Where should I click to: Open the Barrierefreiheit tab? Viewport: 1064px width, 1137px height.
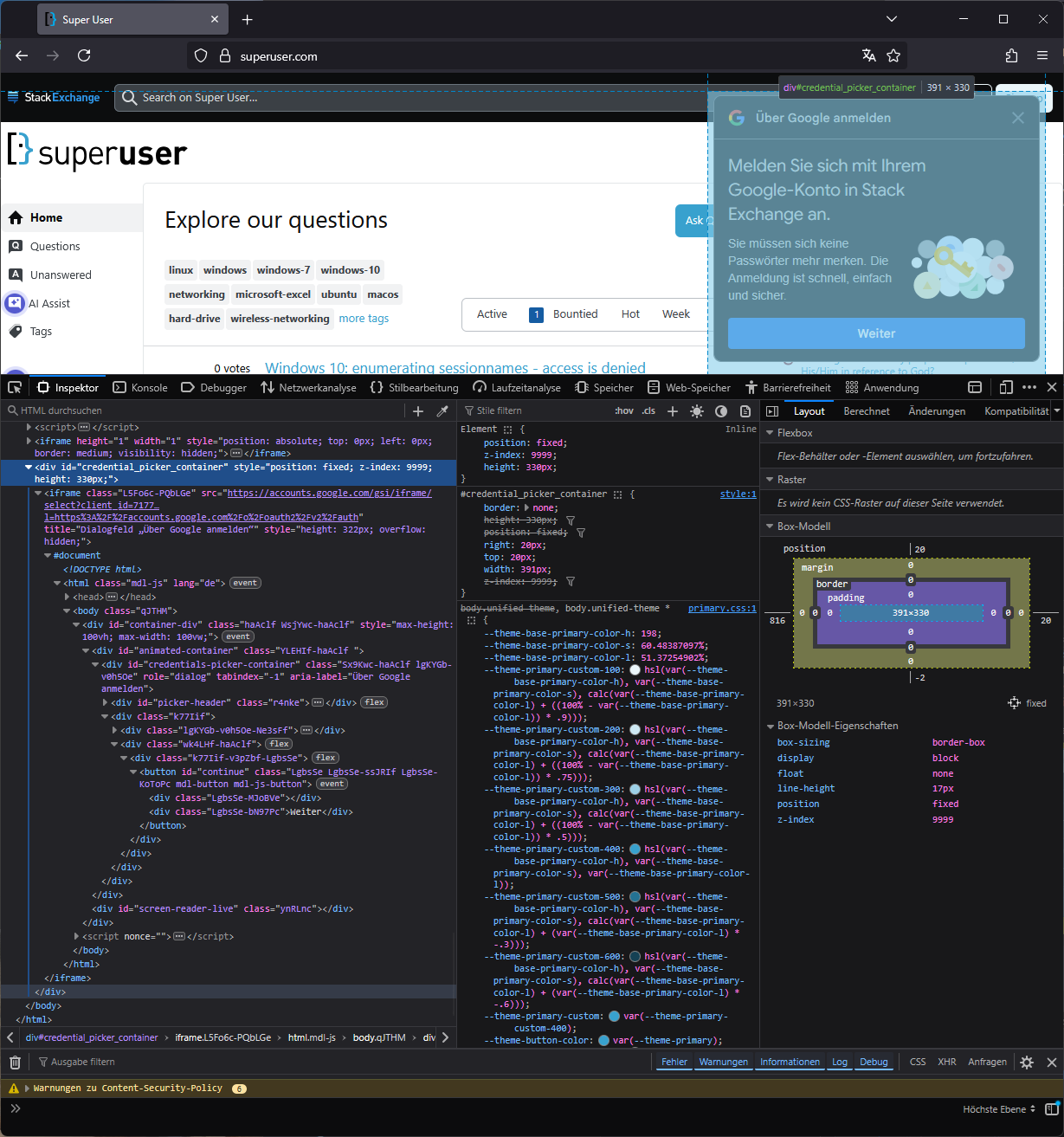coord(788,387)
